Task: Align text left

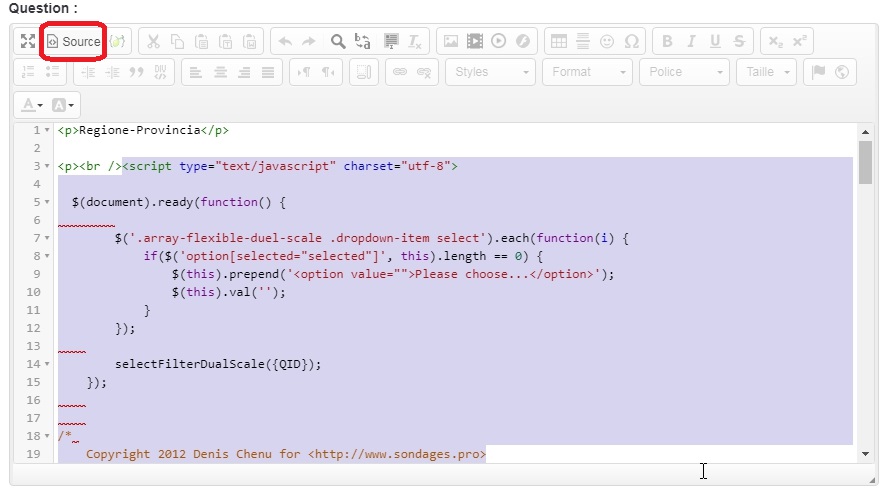Action: click(x=196, y=72)
